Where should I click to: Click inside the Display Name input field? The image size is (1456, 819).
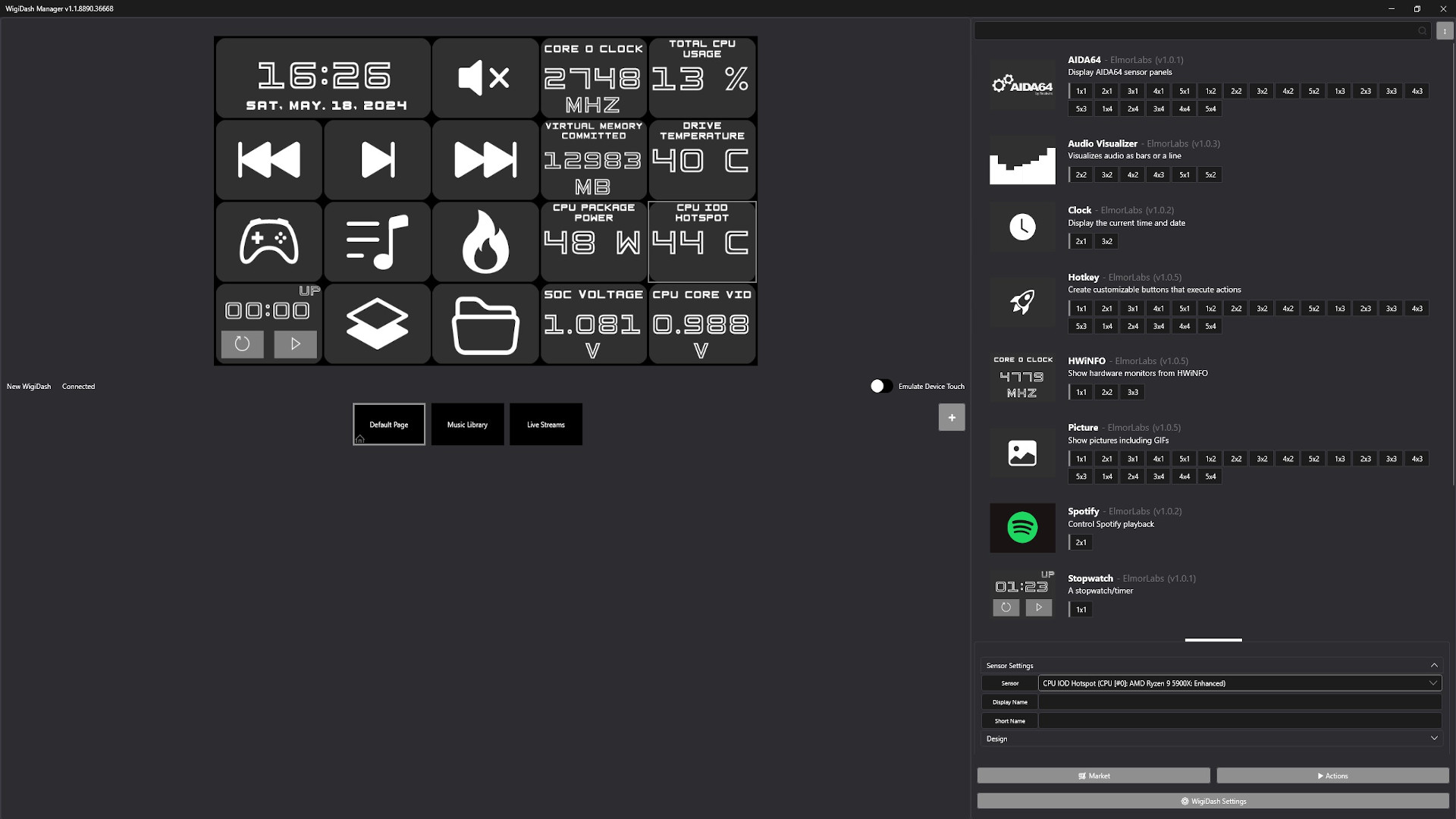point(1240,702)
